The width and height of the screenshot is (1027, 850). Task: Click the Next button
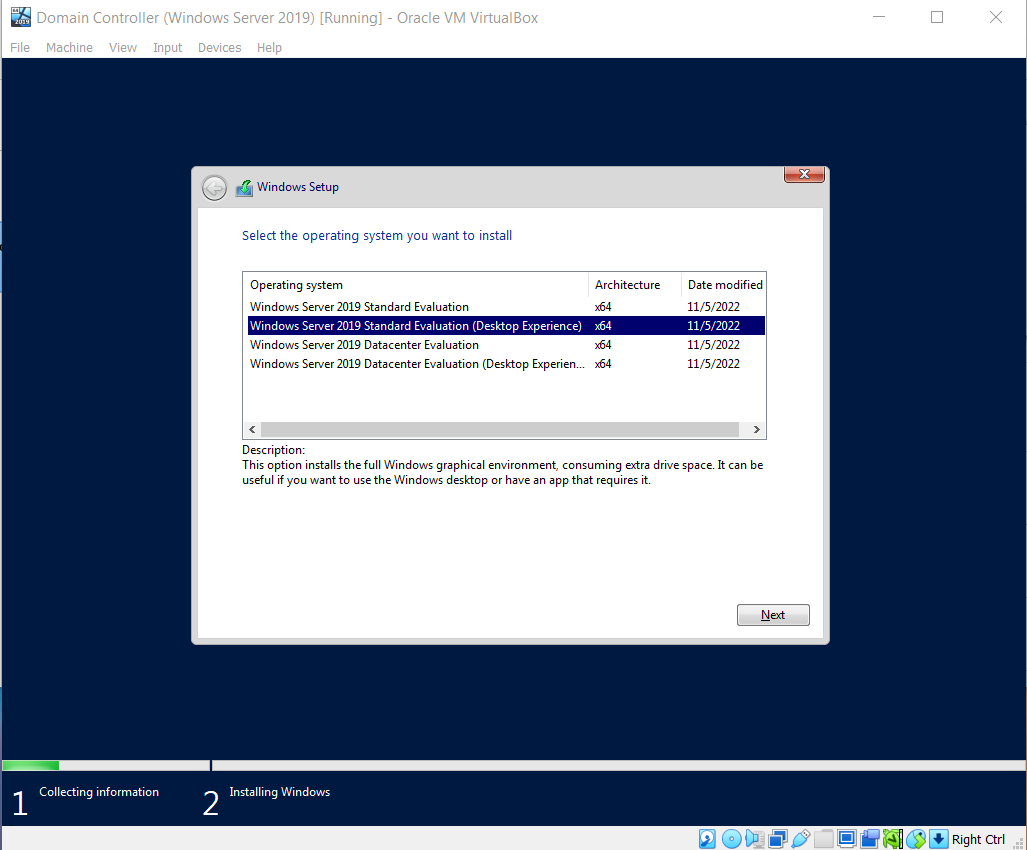[x=772, y=614]
